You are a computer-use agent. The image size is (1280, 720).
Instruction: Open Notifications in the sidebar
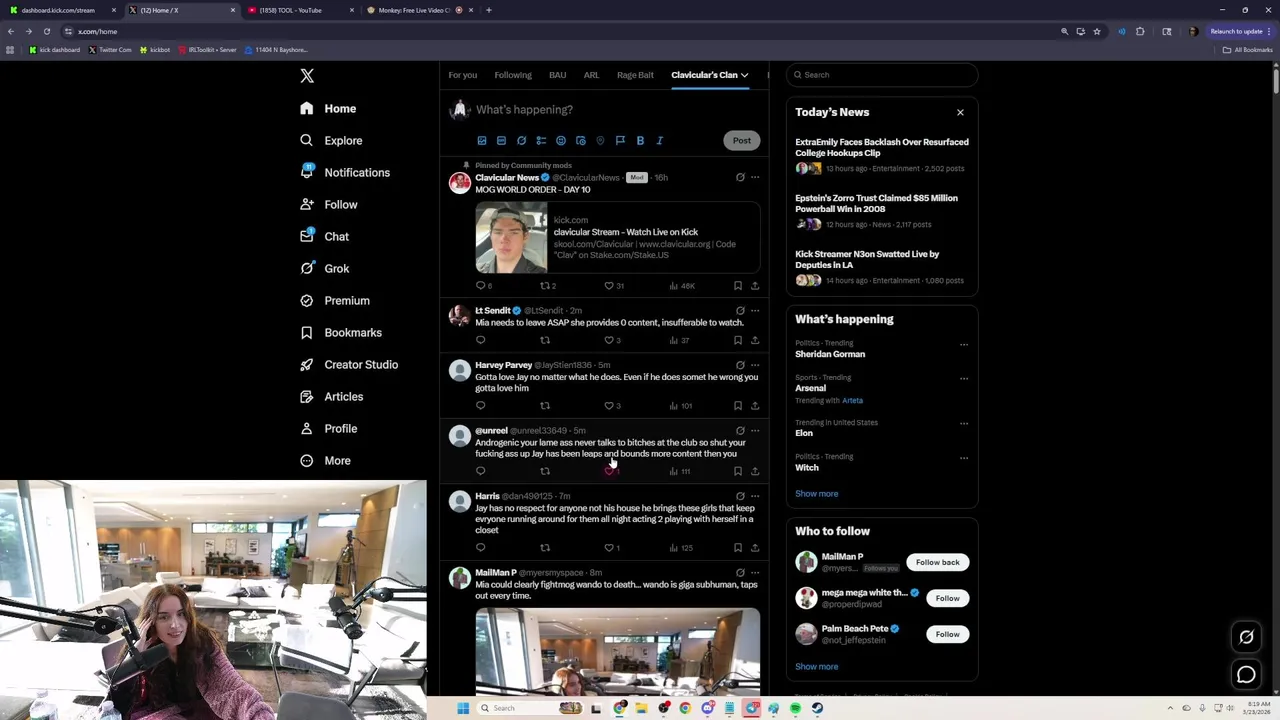(345, 173)
